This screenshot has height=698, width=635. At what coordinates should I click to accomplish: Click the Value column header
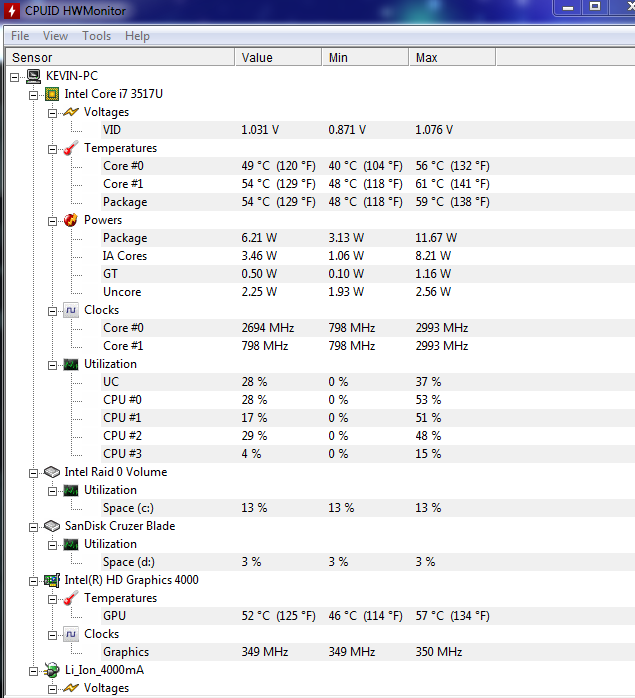click(x=278, y=57)
